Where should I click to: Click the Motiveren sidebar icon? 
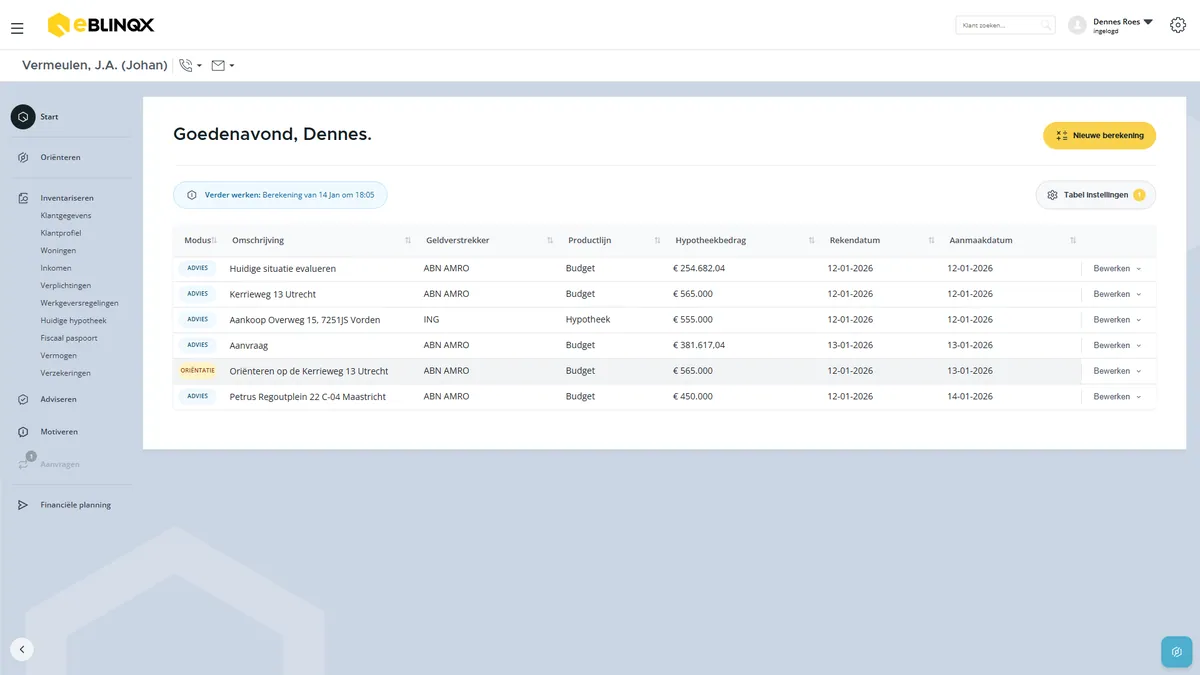23,432
